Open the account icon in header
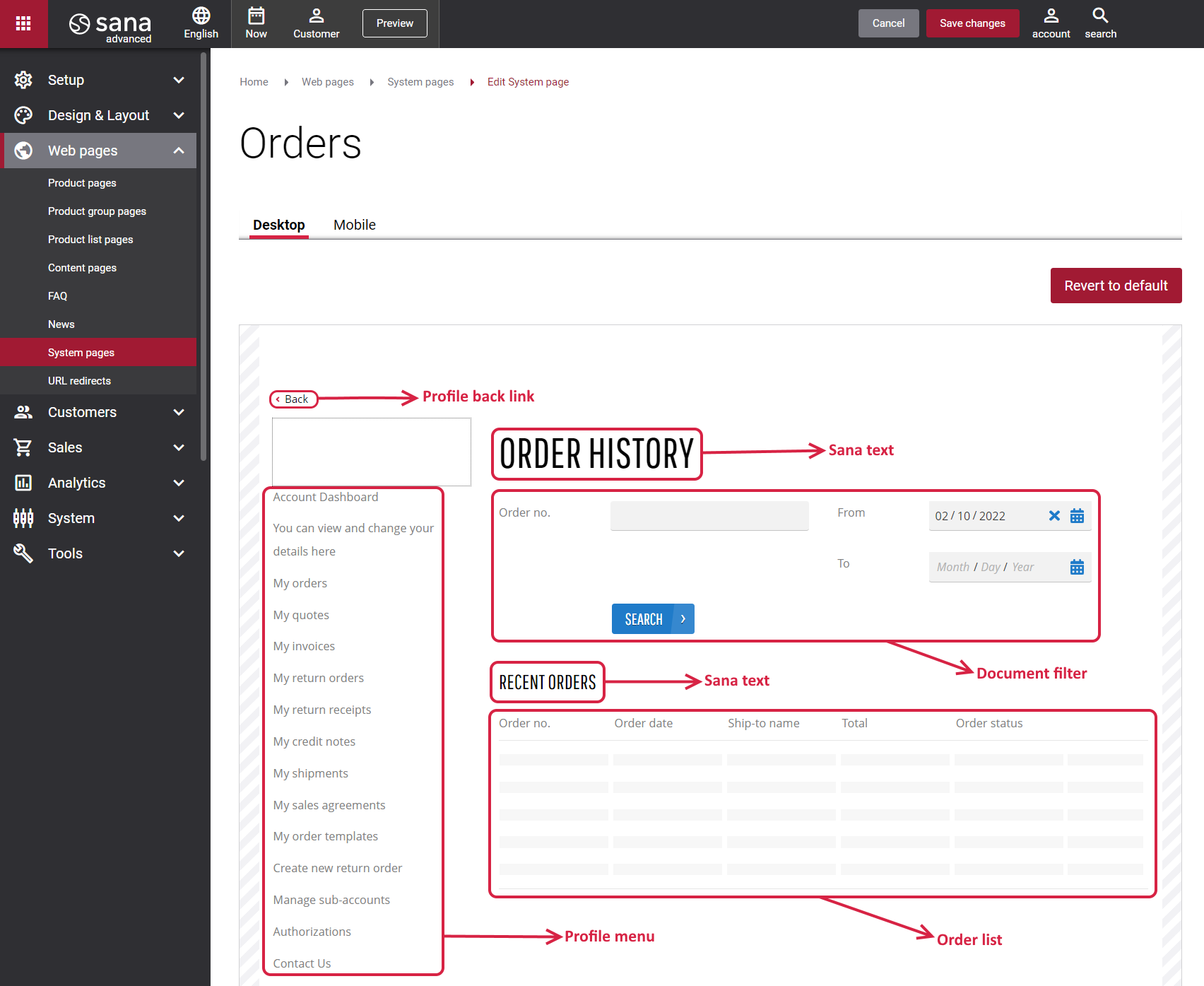Viewport: 1204px width, 986px height. click(1051, 16)
